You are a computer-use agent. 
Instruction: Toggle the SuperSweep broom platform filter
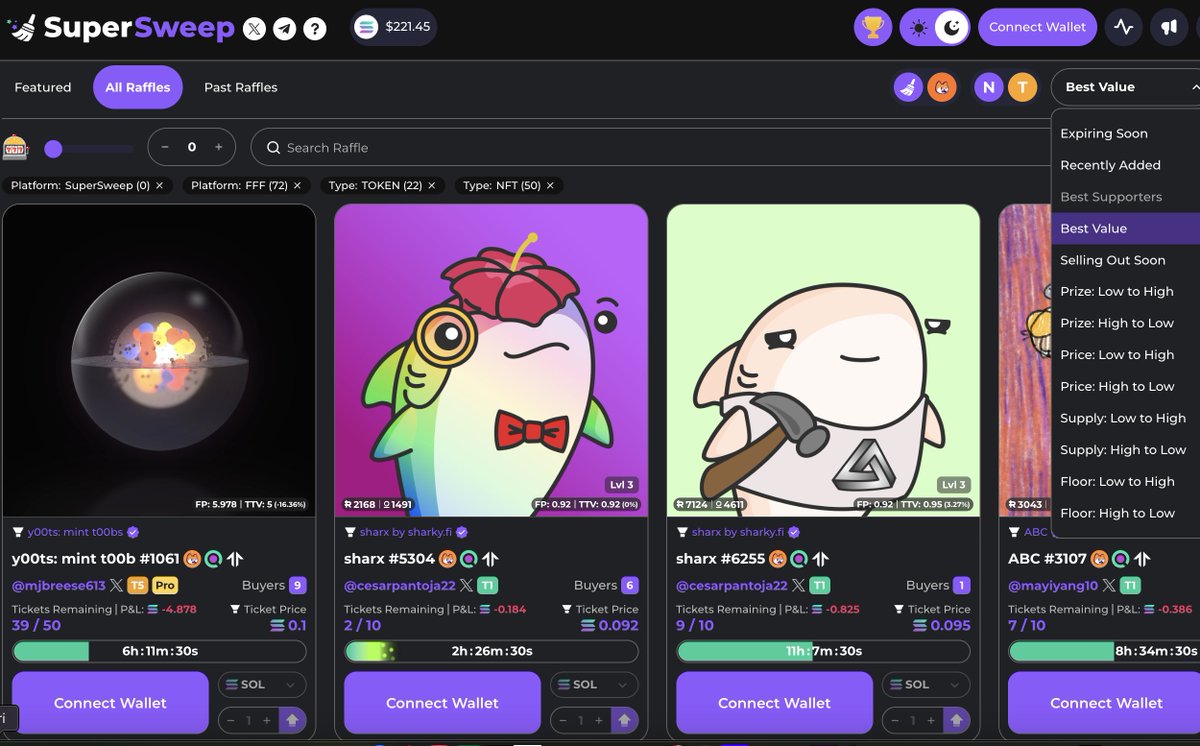(908, 87)
